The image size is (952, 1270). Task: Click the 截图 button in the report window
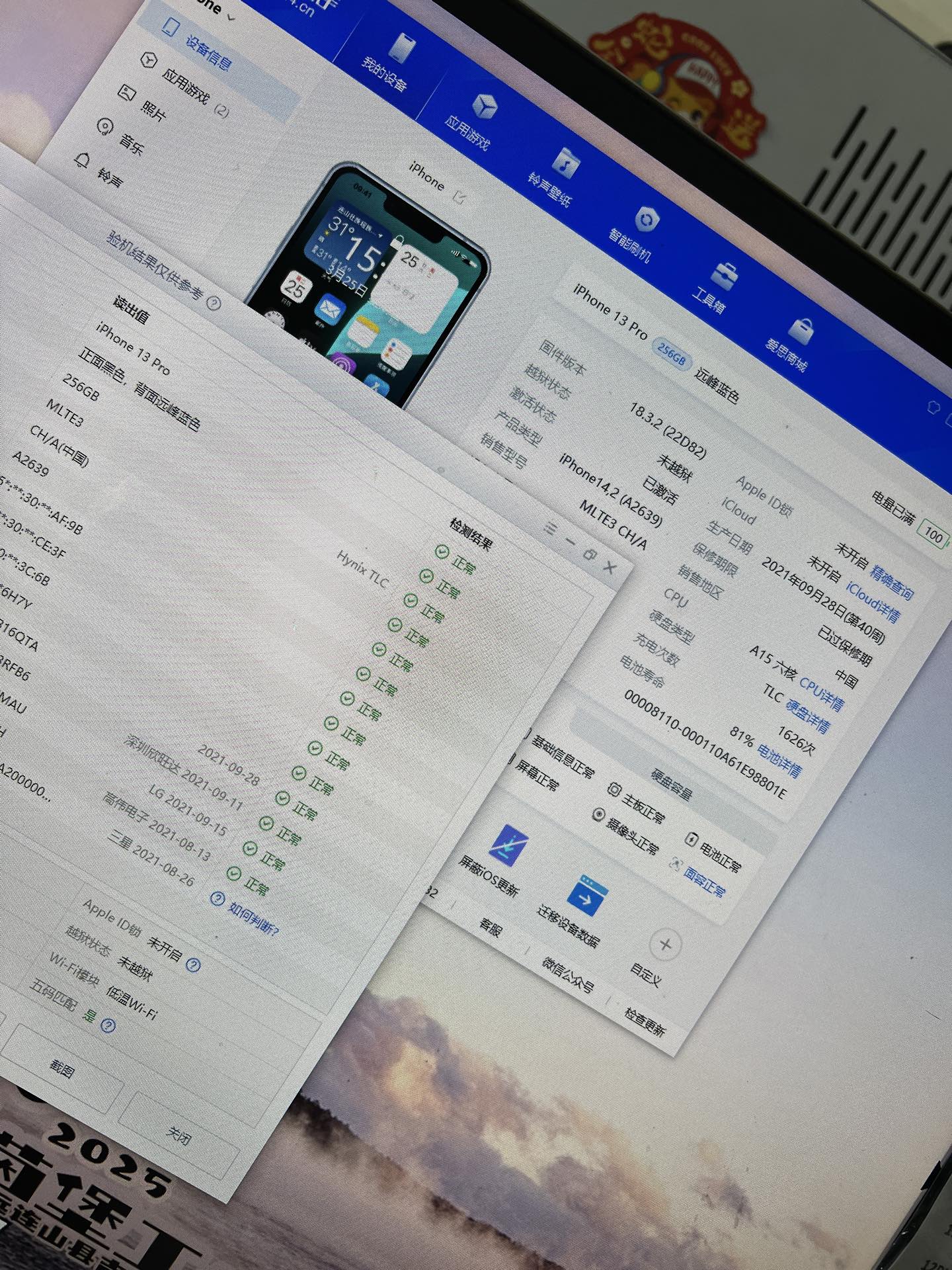click(x=63, y=1067)
